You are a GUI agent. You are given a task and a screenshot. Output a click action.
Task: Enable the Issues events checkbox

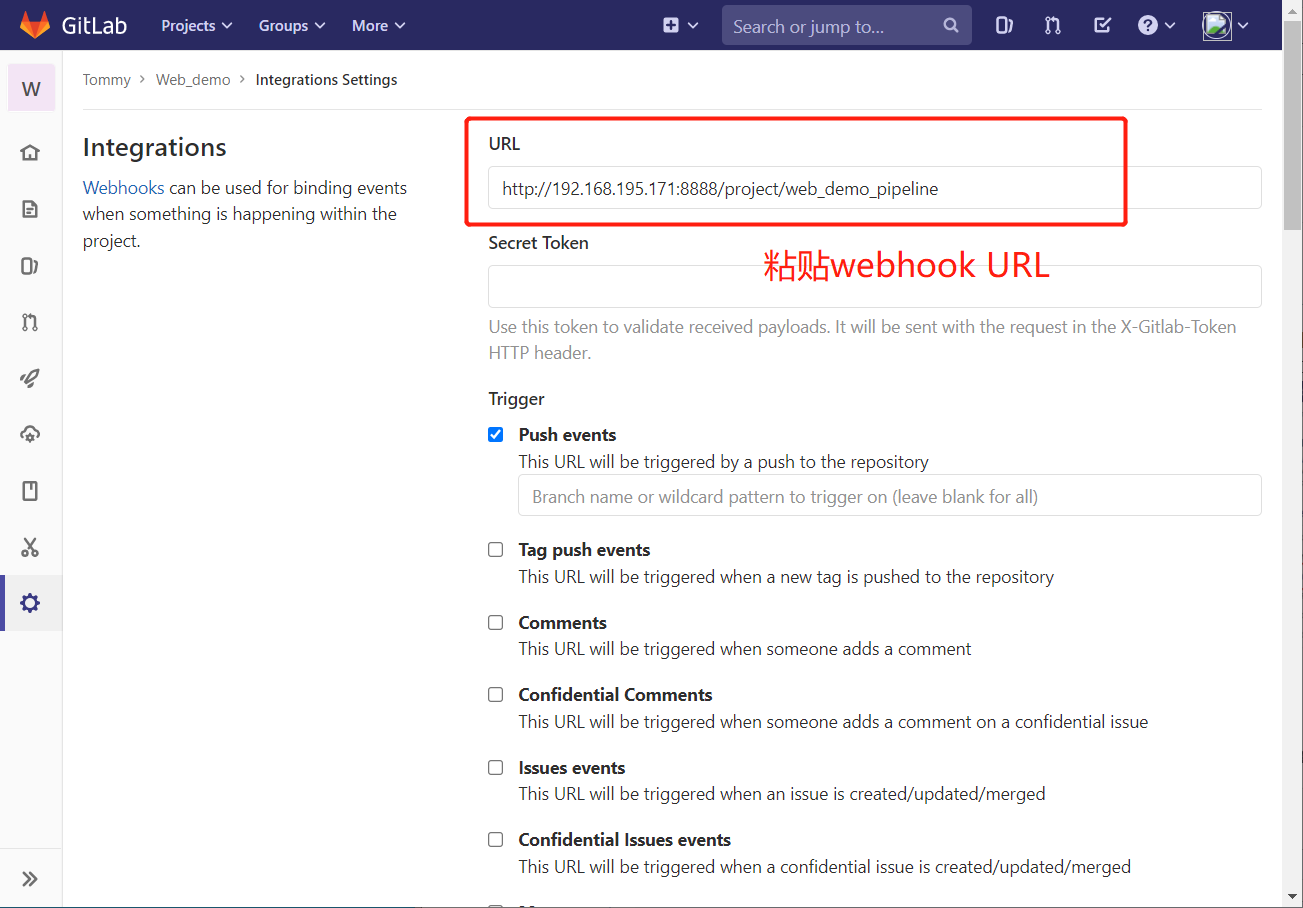[x=495, y=767]
